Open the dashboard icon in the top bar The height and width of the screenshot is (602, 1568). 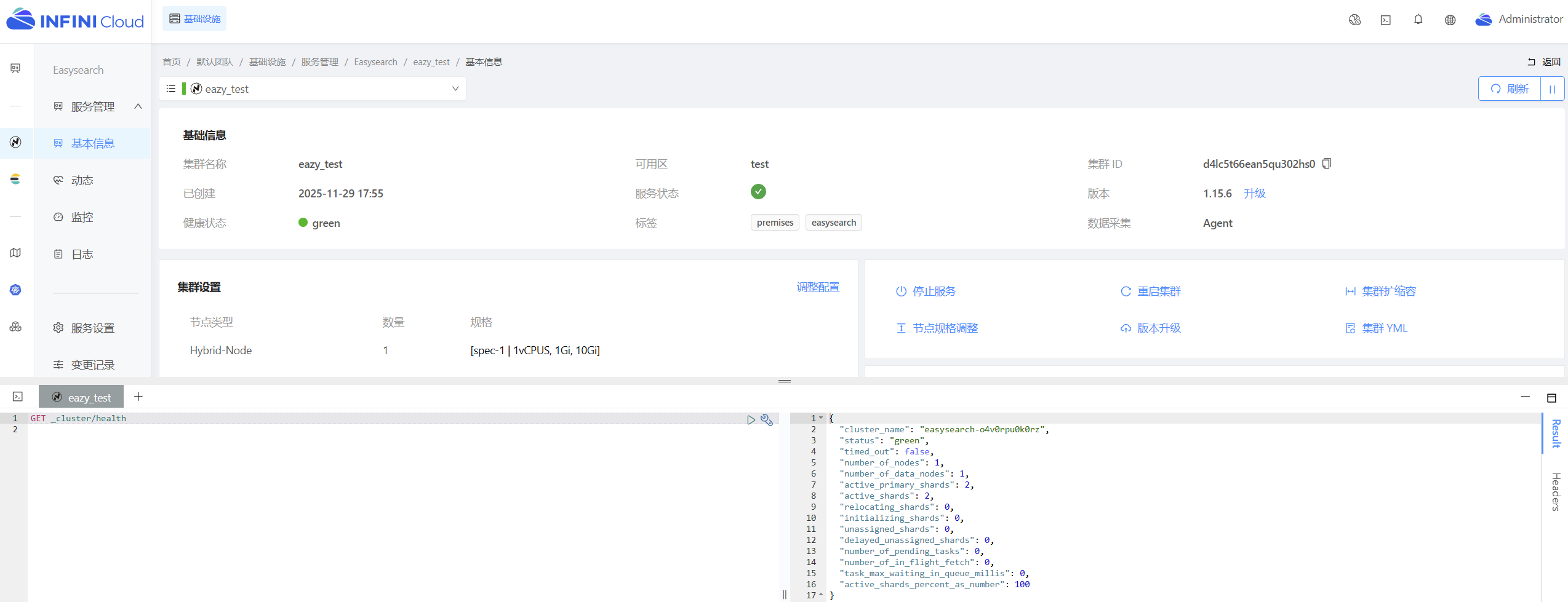pyautogui.click(x=1354, y=20)
